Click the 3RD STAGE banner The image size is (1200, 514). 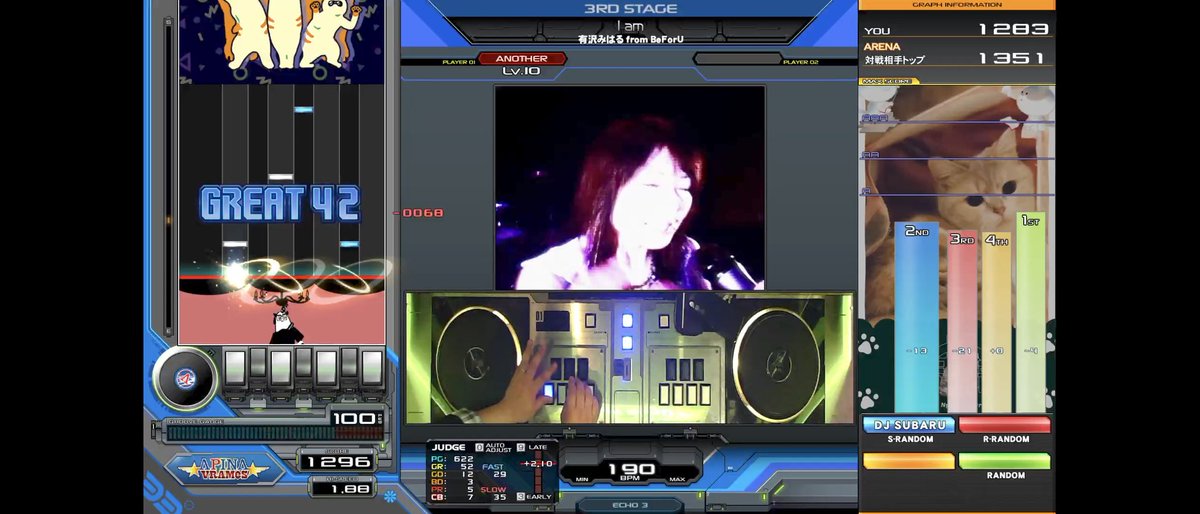[x=630, y=8]
